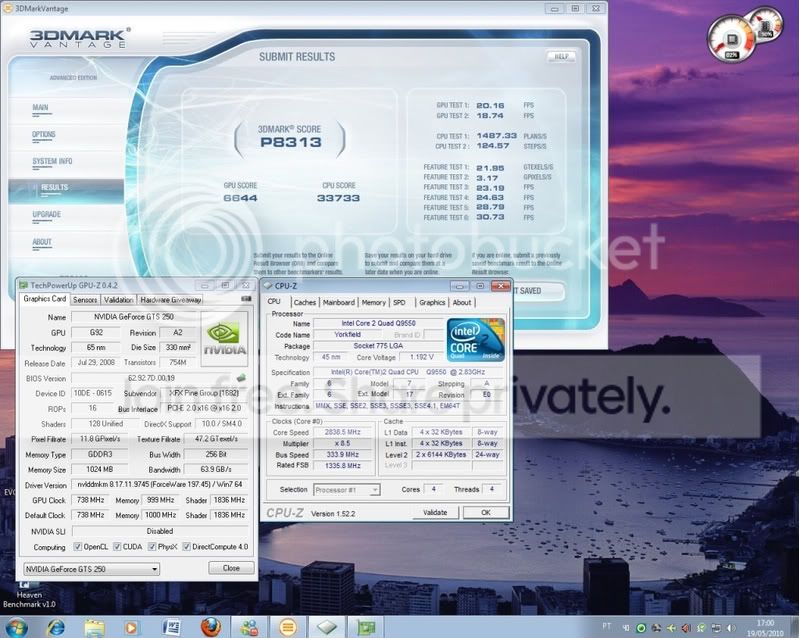Screen dimensions: 799x638
Task: Click the camera screenshot icon in GPU-Z
Action: point(246,299)
